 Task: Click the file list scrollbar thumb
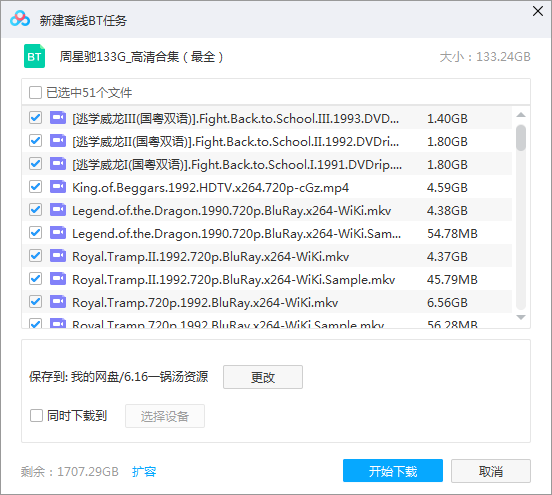[521, 138]
